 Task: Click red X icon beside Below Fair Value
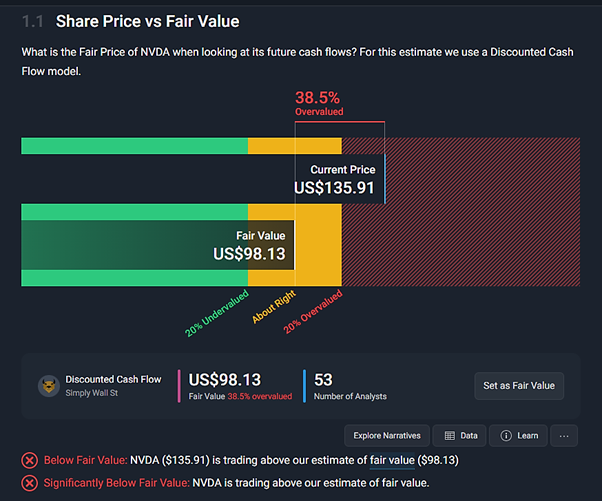coord(30,460)
